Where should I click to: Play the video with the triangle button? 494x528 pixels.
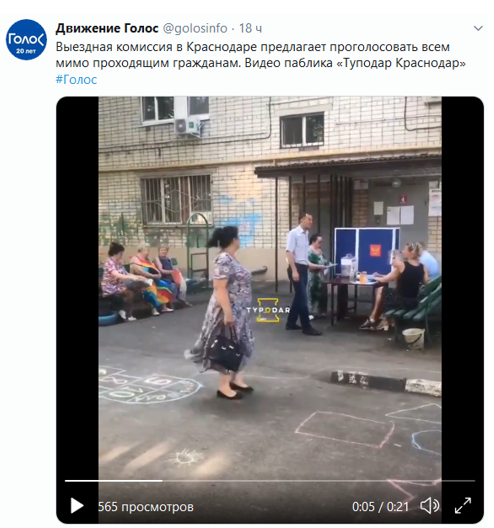coord(77,506)
